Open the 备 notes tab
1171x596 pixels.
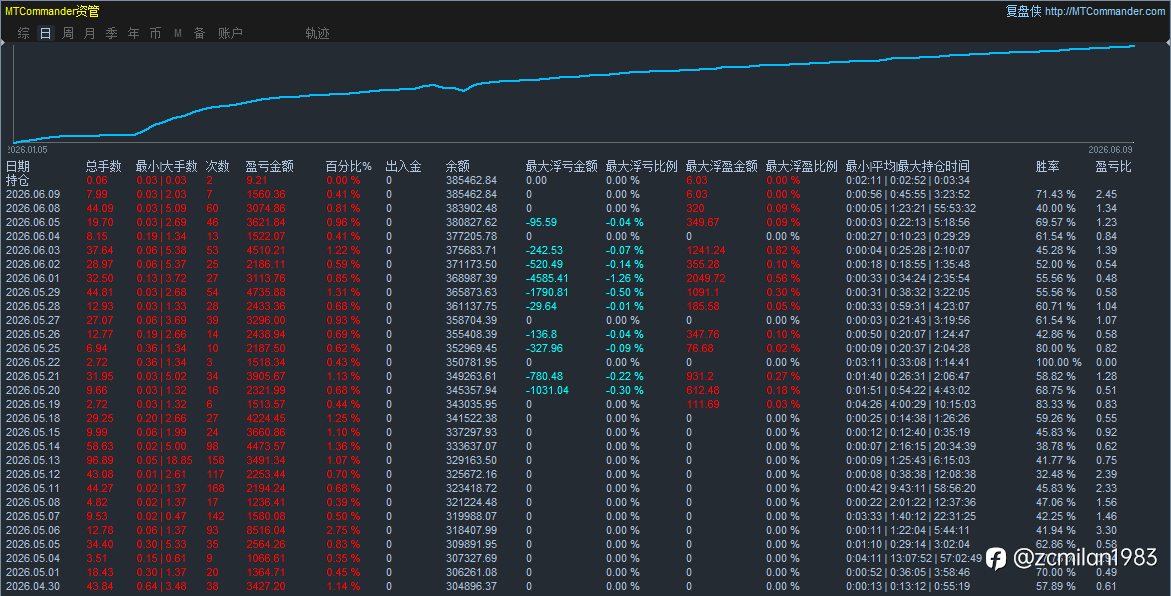[199, 33]
